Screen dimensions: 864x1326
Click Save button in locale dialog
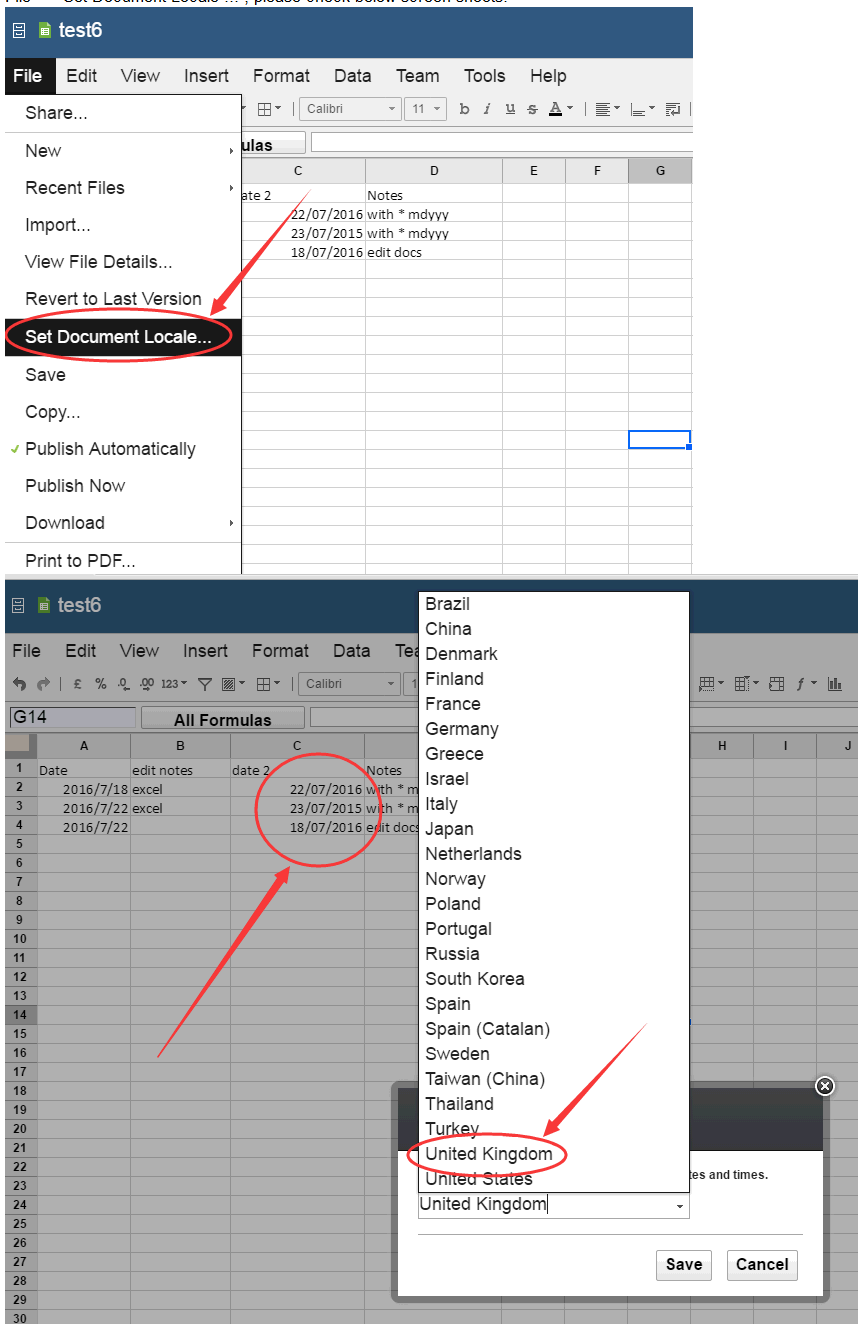pyautogui.click(x=684, y=1264)
